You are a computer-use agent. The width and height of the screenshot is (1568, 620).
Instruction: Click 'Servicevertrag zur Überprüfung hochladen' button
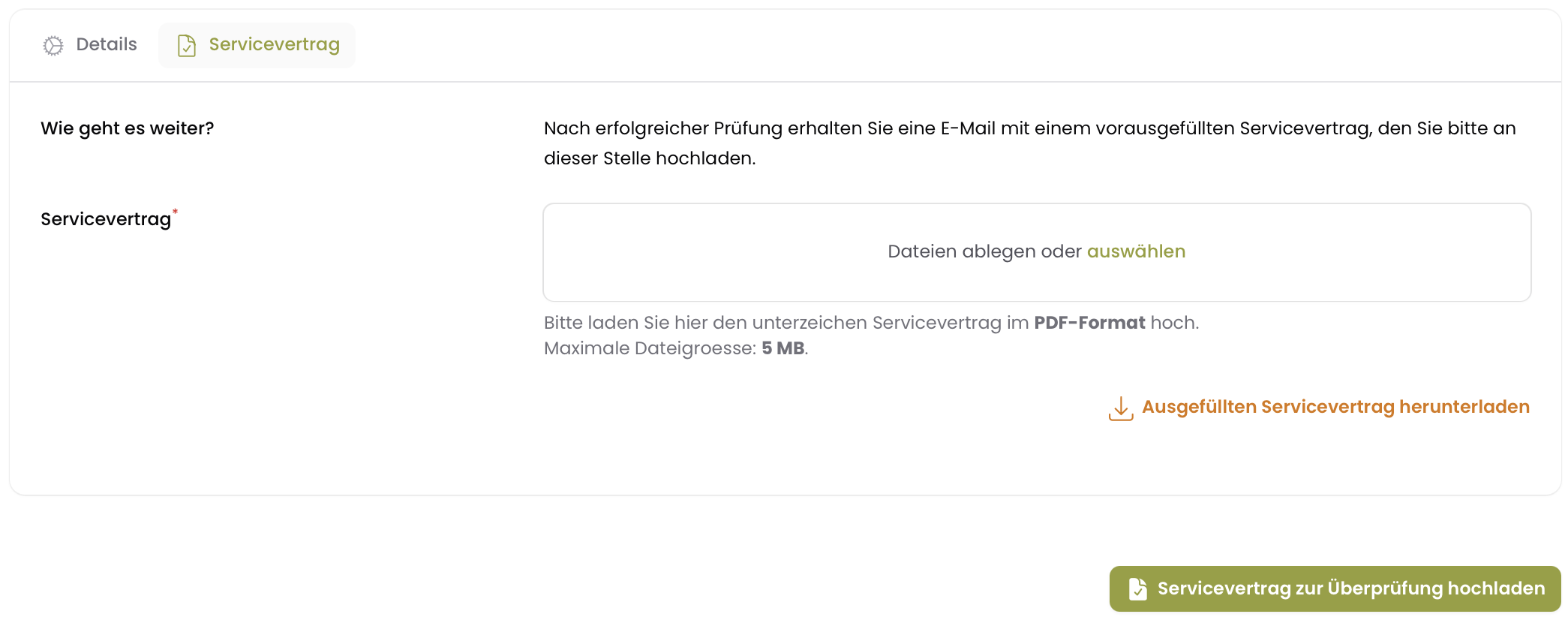(1335, 588)
